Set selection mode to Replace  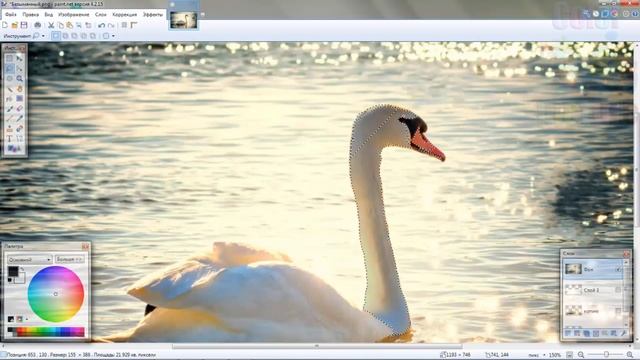(x=56, y=36)
